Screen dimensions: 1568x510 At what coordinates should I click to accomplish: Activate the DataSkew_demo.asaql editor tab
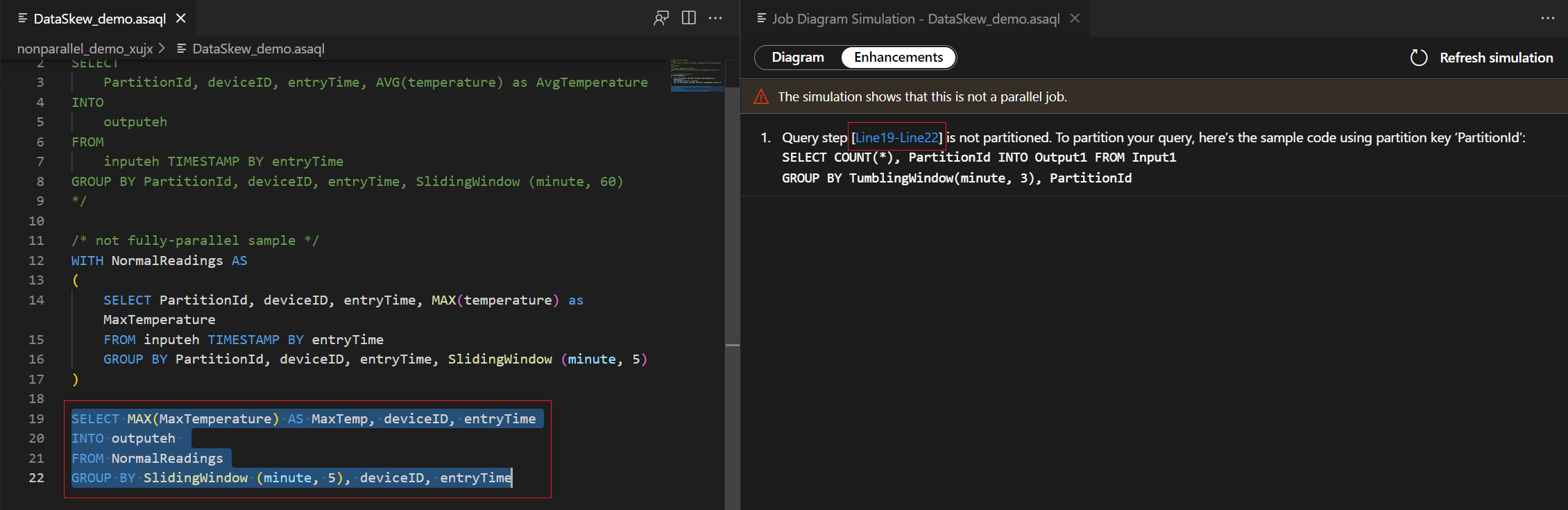pos(99,19)
